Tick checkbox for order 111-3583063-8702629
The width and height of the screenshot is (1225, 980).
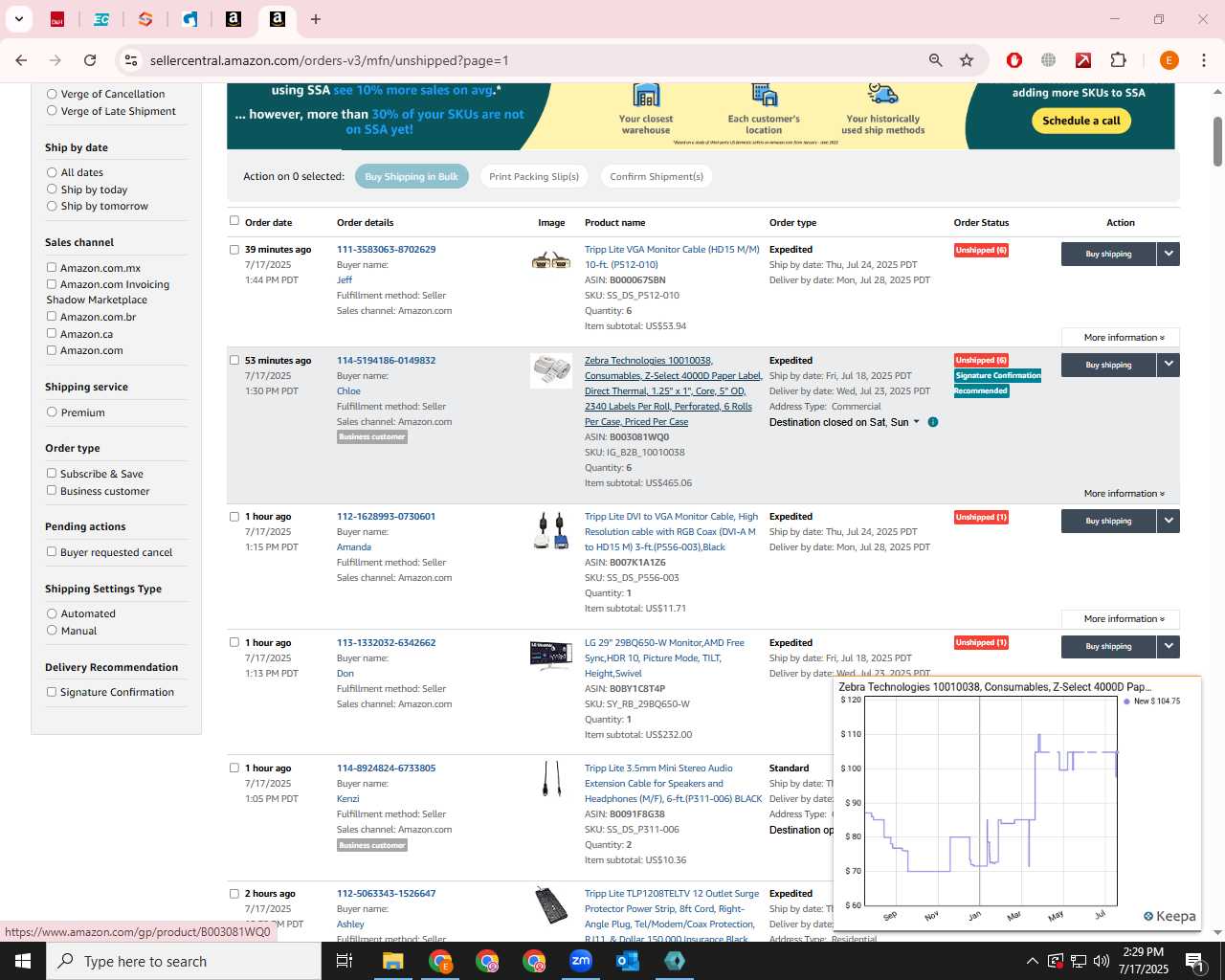tap(234, 250)
